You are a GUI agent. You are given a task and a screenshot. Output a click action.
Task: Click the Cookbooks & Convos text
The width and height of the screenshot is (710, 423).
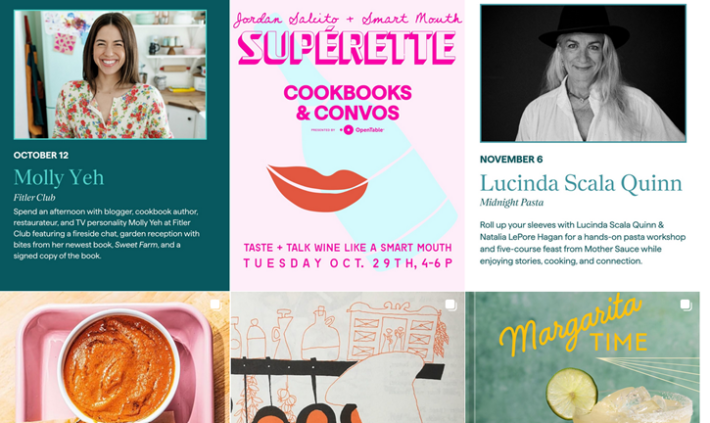pyautogui.click(x=347, y=102)
